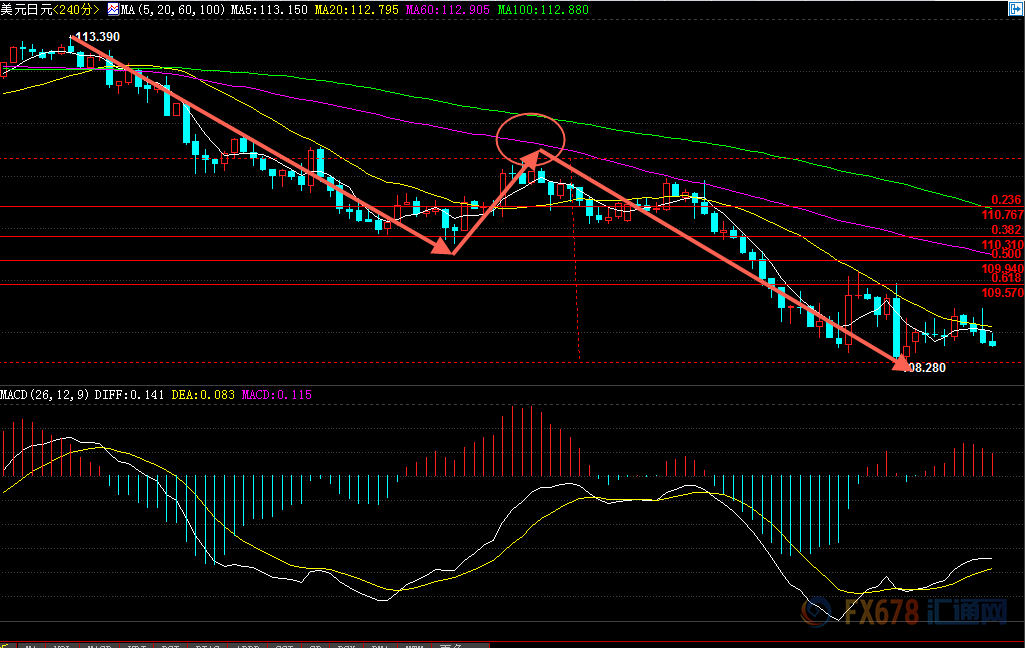Click the 113.390 high price label
Viewport: 1025px width, 648px height.
[97, 37]
